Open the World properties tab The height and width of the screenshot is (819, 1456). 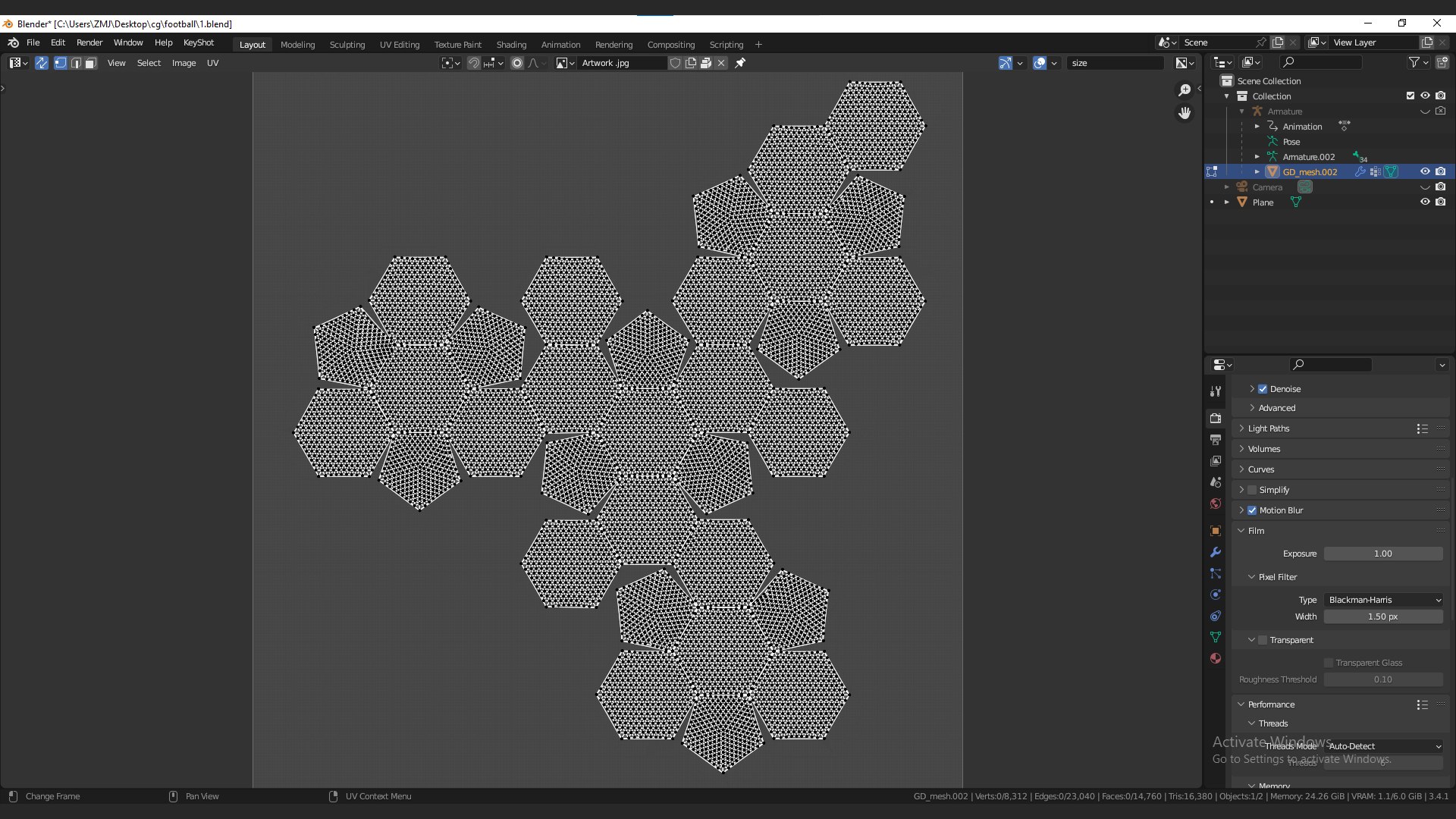coord(1216,504)
